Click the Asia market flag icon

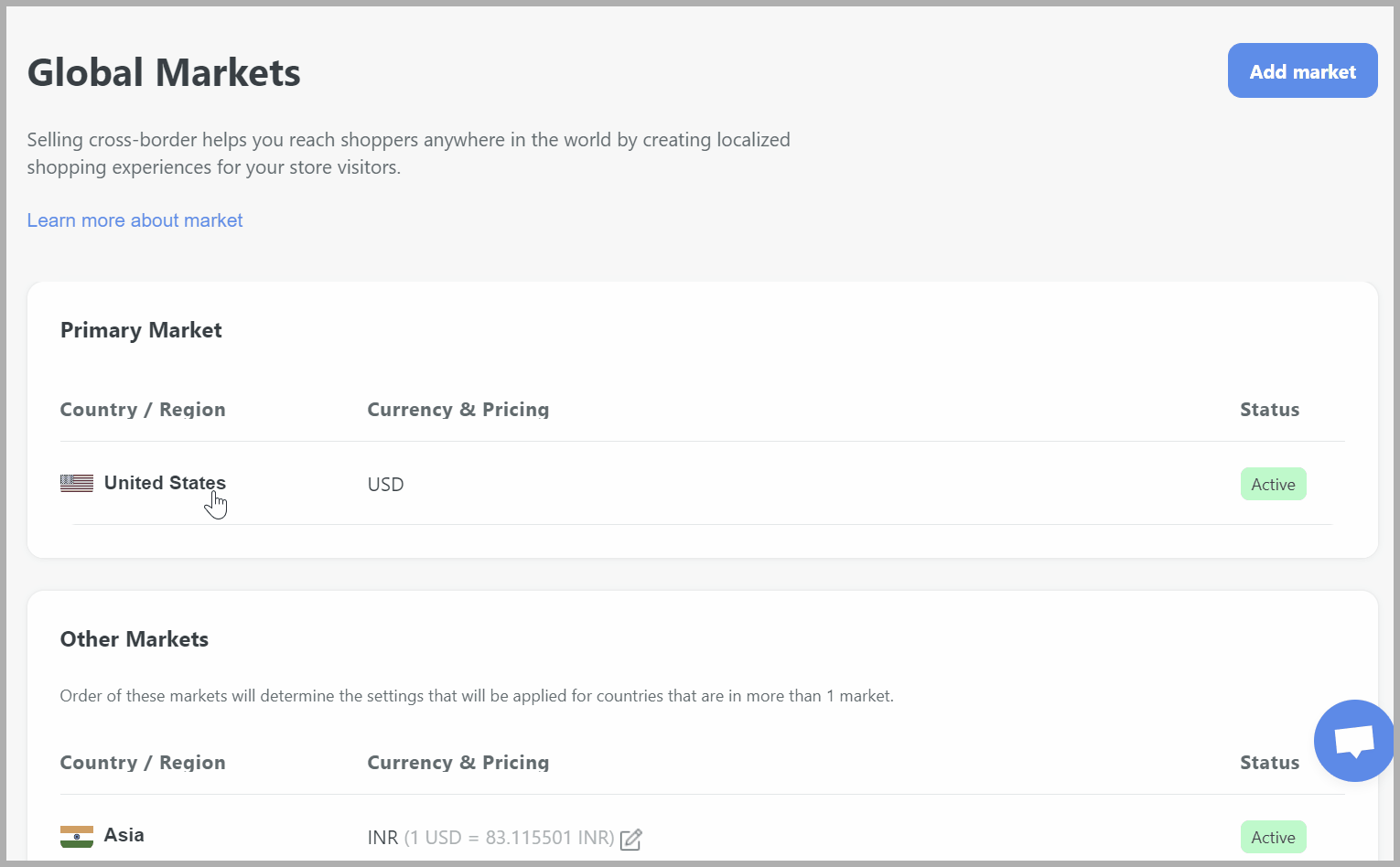[77, 837]
